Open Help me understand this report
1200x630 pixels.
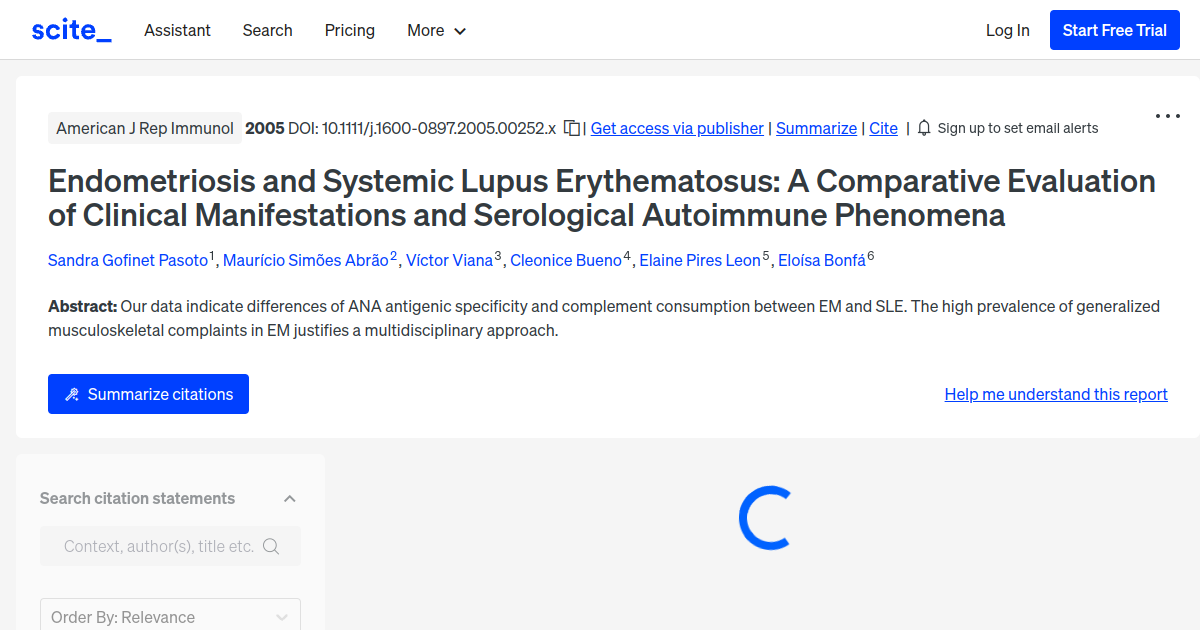pyautogui.click(x=1055, y=394)
